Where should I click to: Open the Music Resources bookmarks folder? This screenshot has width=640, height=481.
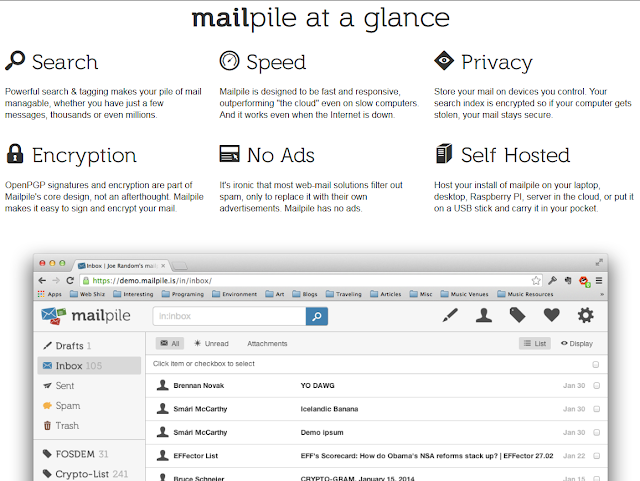point(525,294)
